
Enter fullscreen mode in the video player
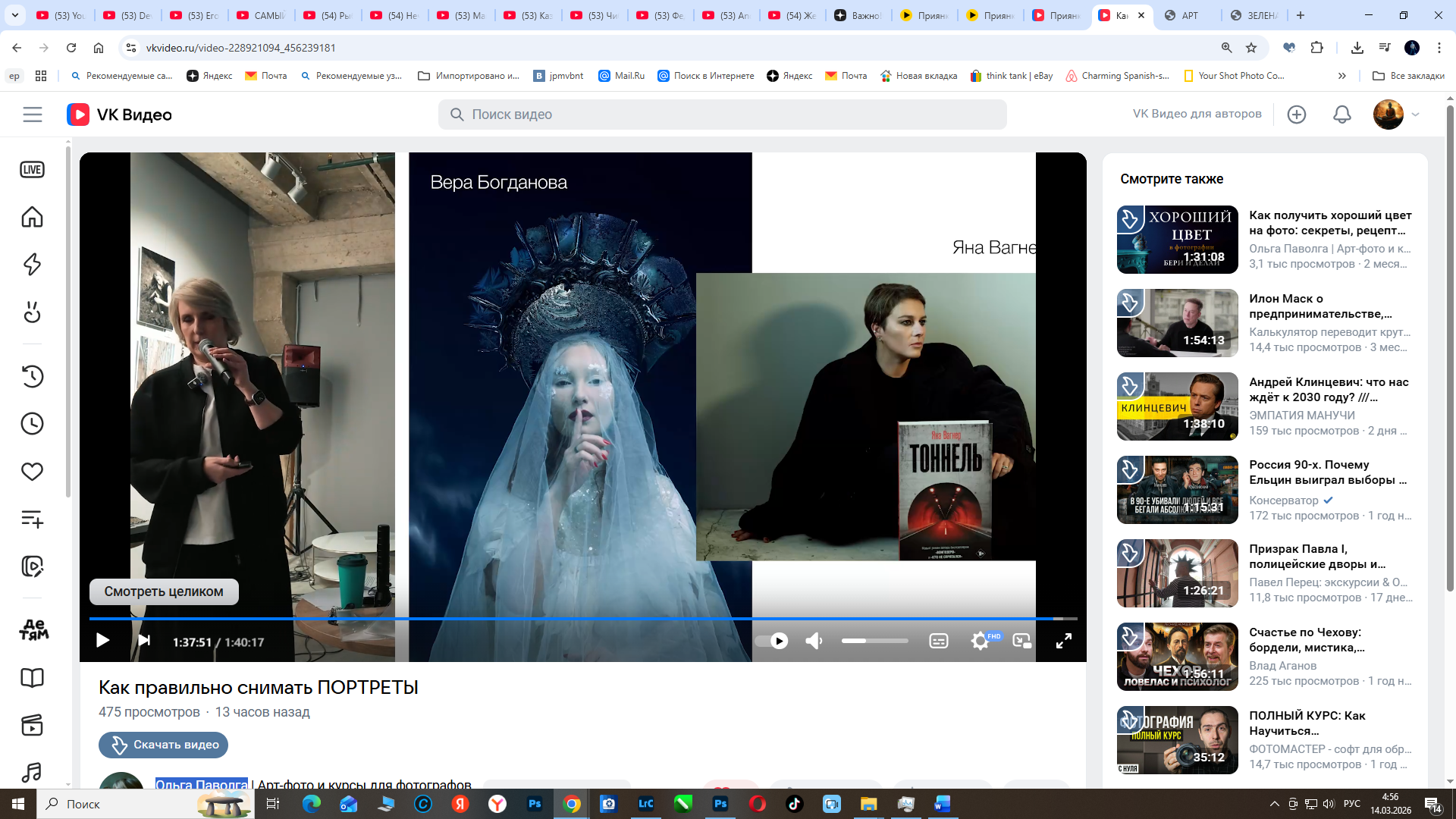coord(1063,642)
